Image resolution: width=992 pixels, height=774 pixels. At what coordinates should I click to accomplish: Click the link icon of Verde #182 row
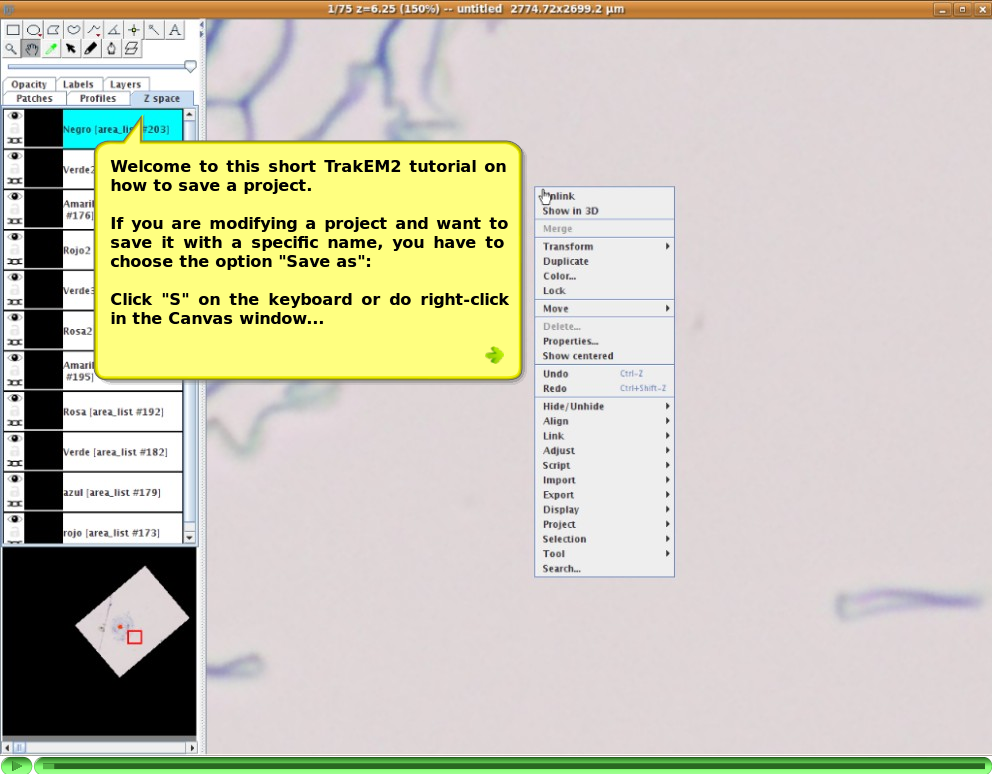[x=15, y=463]
